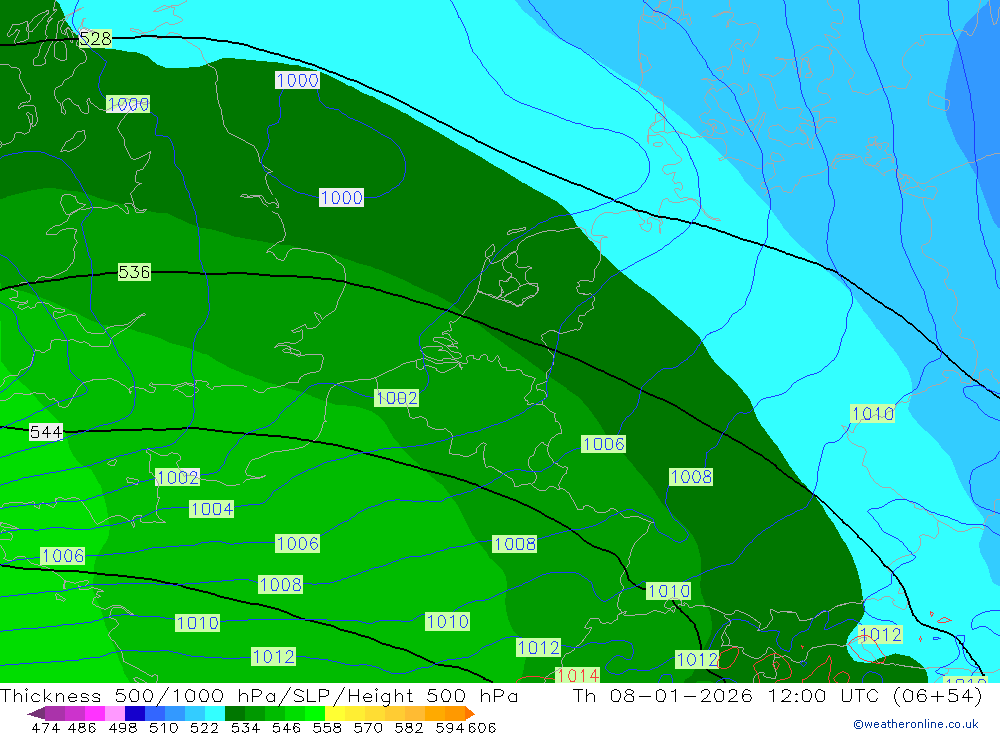
Task: Click the dark blue legend swatch
Action: (135, 713)
